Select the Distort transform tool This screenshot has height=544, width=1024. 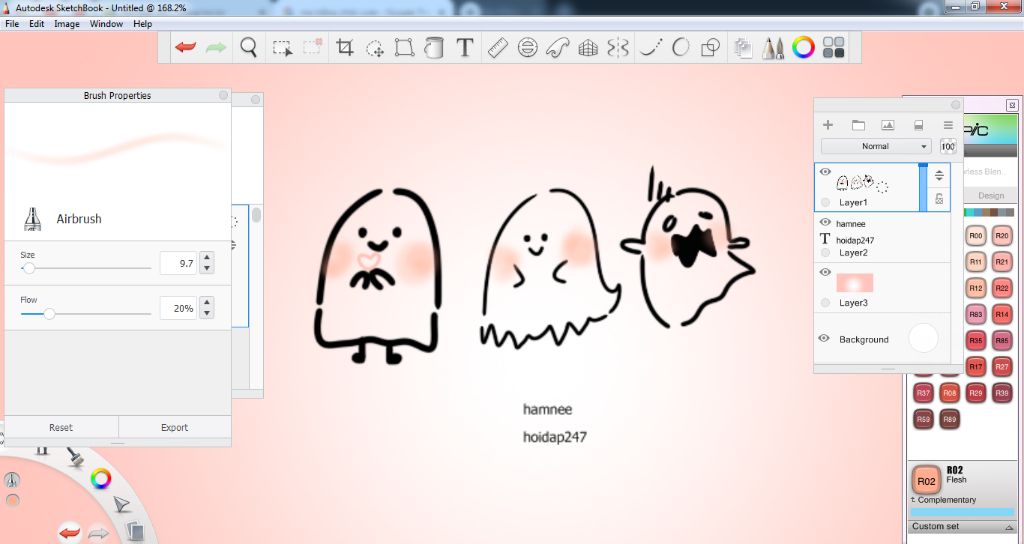404,47
